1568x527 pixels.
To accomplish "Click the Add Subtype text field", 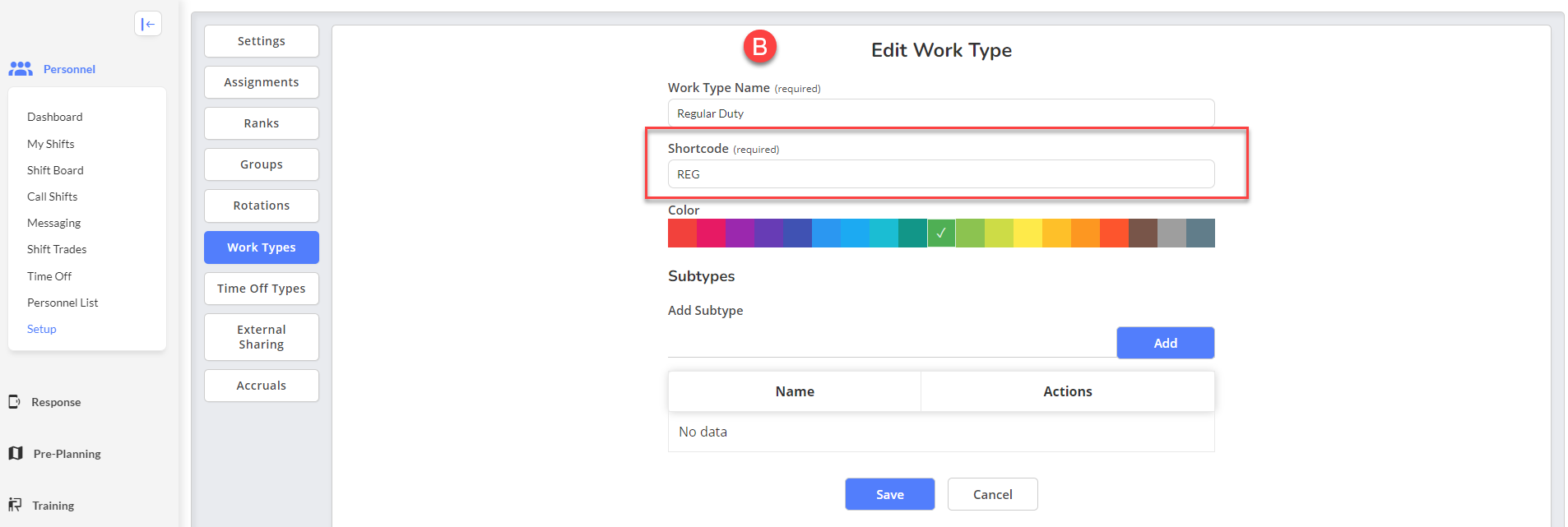I will click(x=892, y=343).
